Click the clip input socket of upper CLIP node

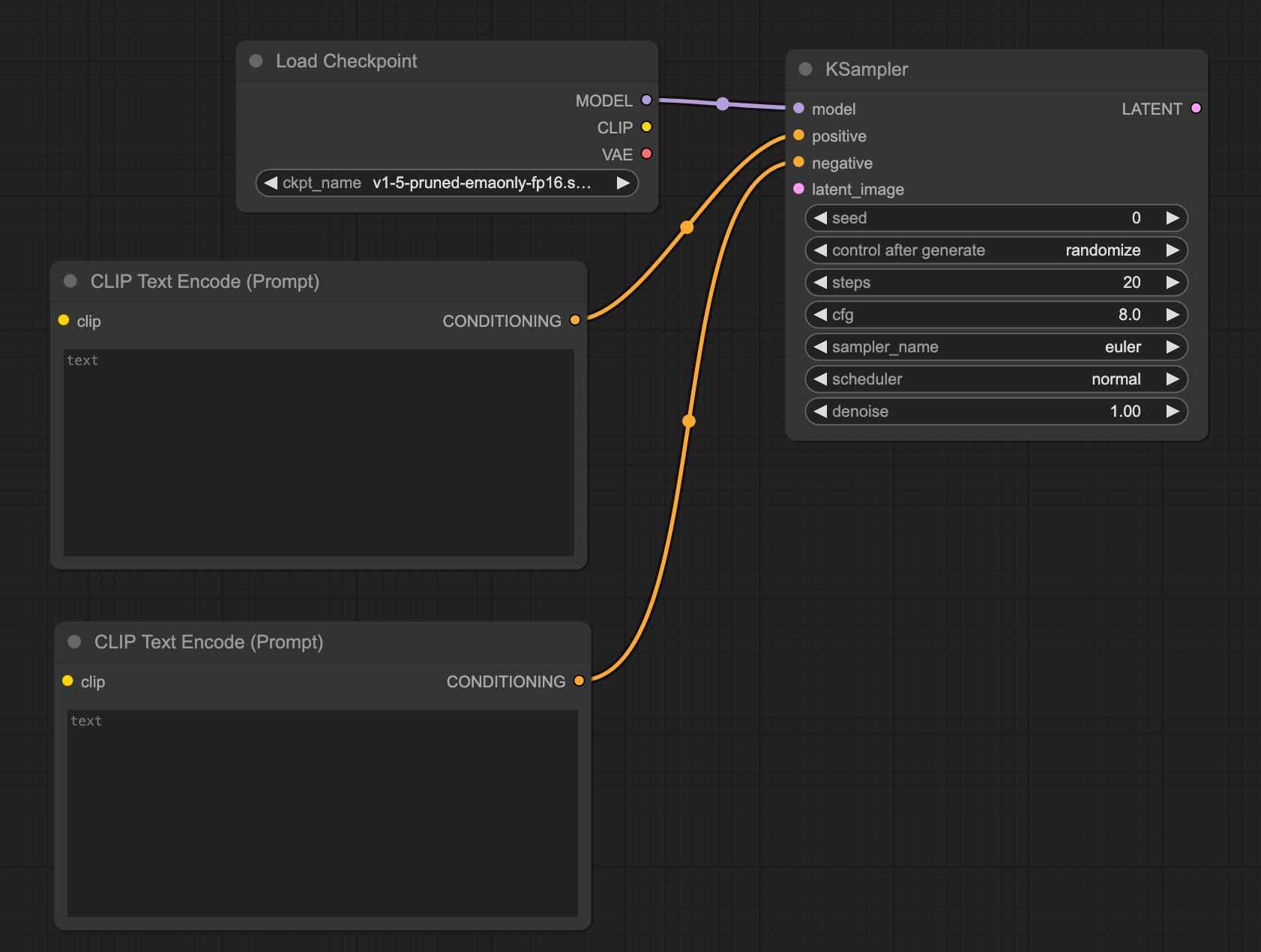(x=64, y=320)
